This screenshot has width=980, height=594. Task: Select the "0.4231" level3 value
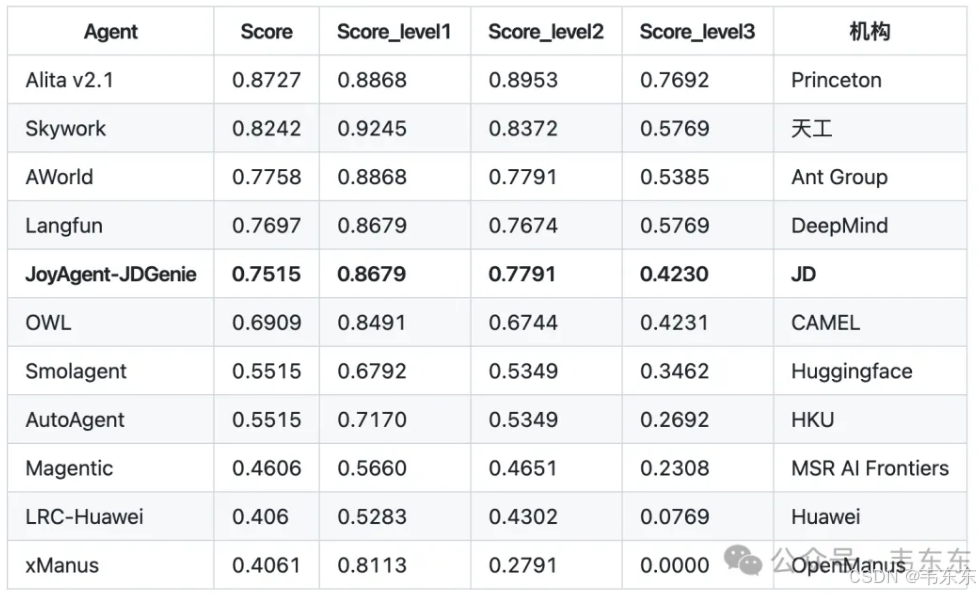click(x=674, y=323)
